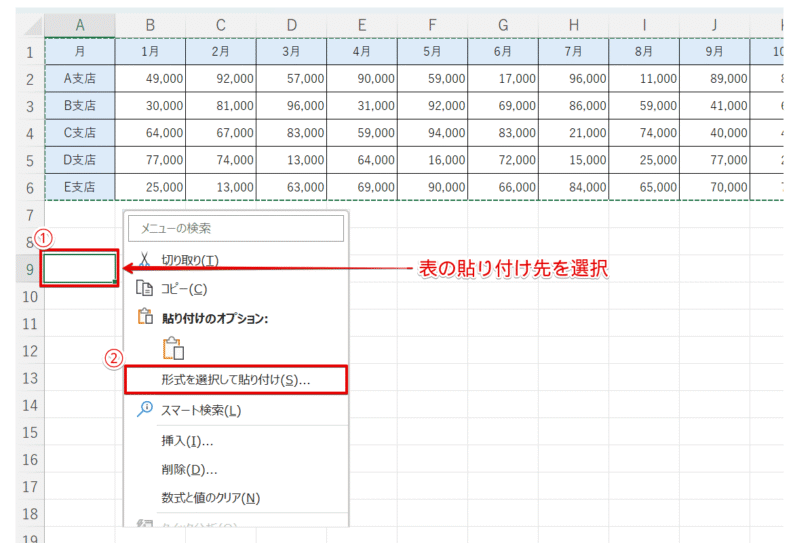Click the B支店 cell

click(80, 106)
